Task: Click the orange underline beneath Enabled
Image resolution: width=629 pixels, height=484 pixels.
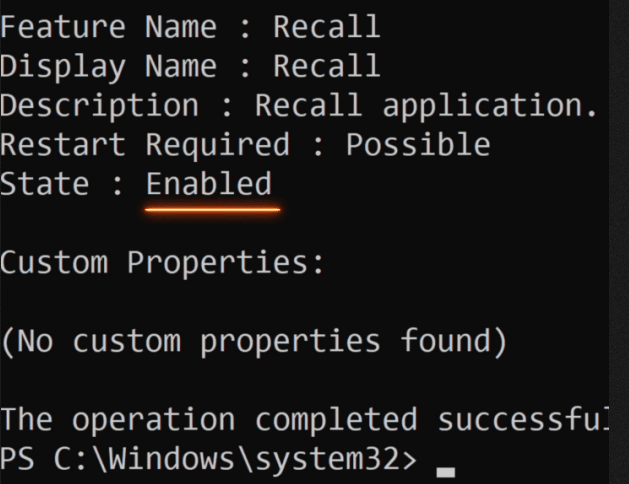Action: (213, 209)
